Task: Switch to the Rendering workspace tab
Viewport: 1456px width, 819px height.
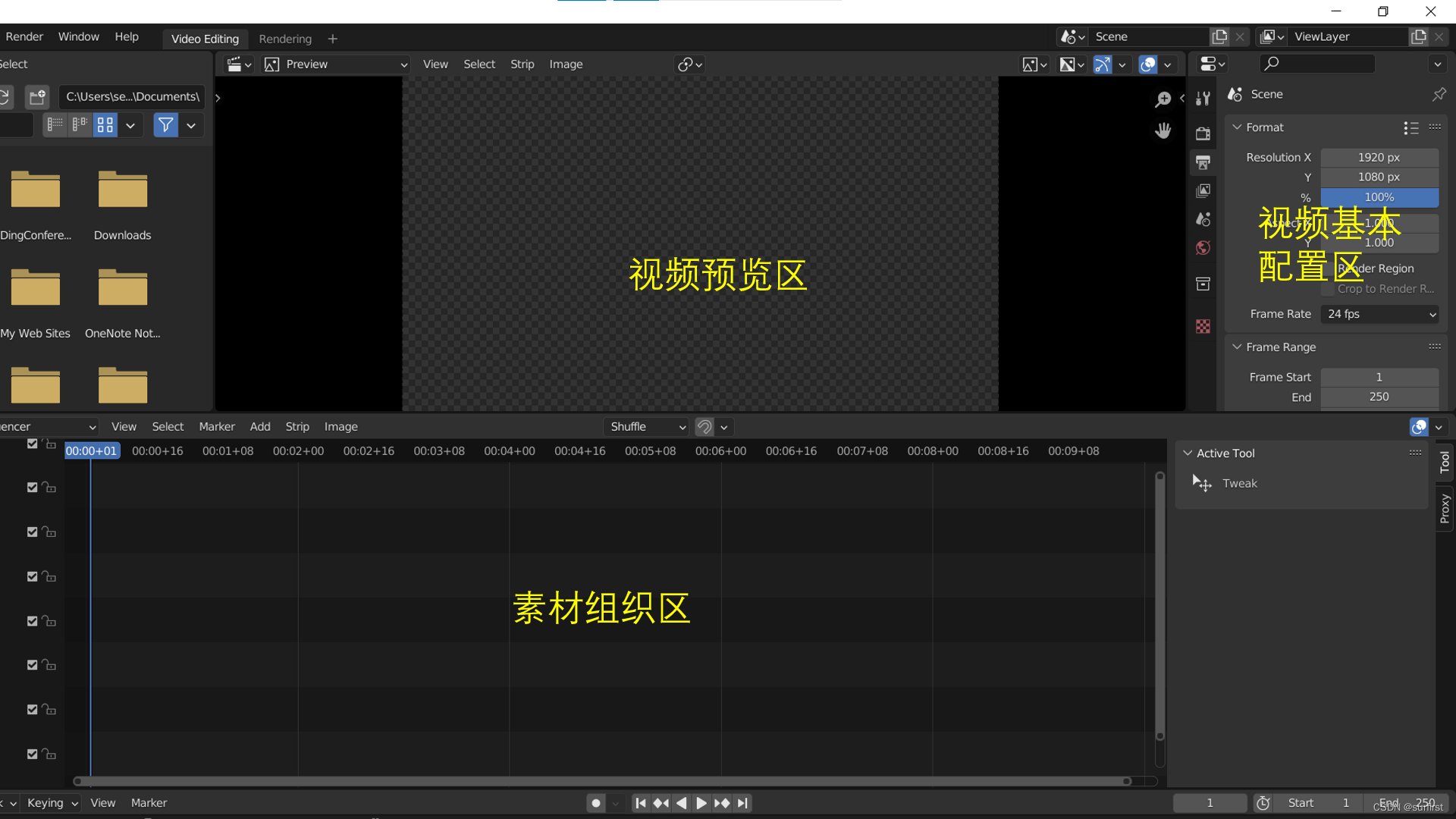Action: click(285, 39)
